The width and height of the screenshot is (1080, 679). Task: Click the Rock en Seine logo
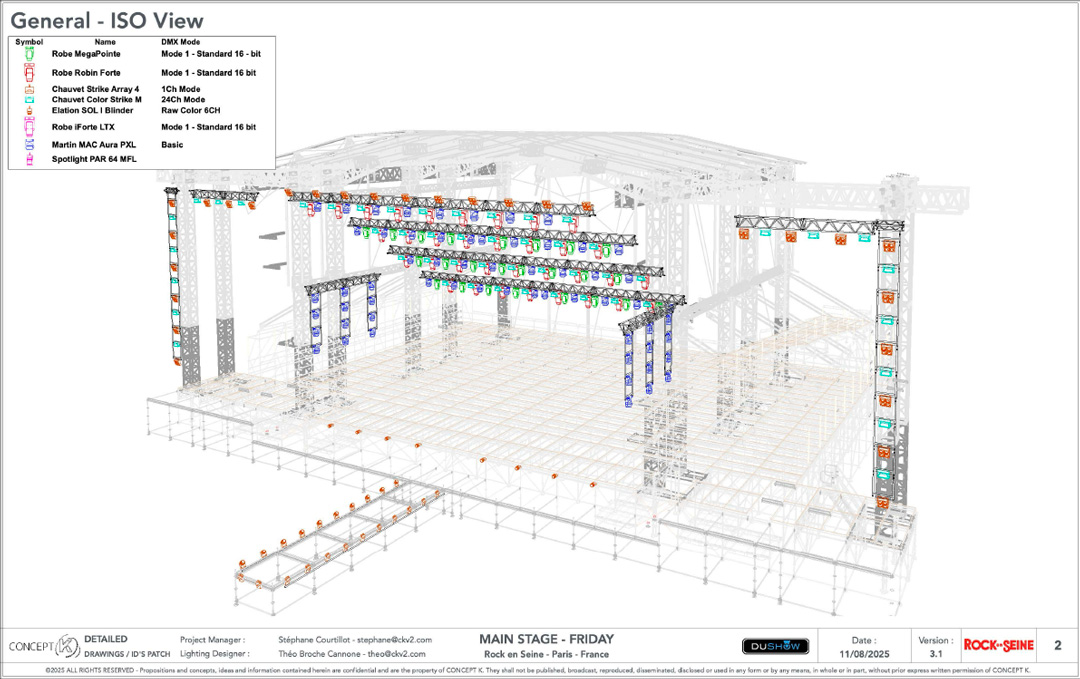(998, 645)
